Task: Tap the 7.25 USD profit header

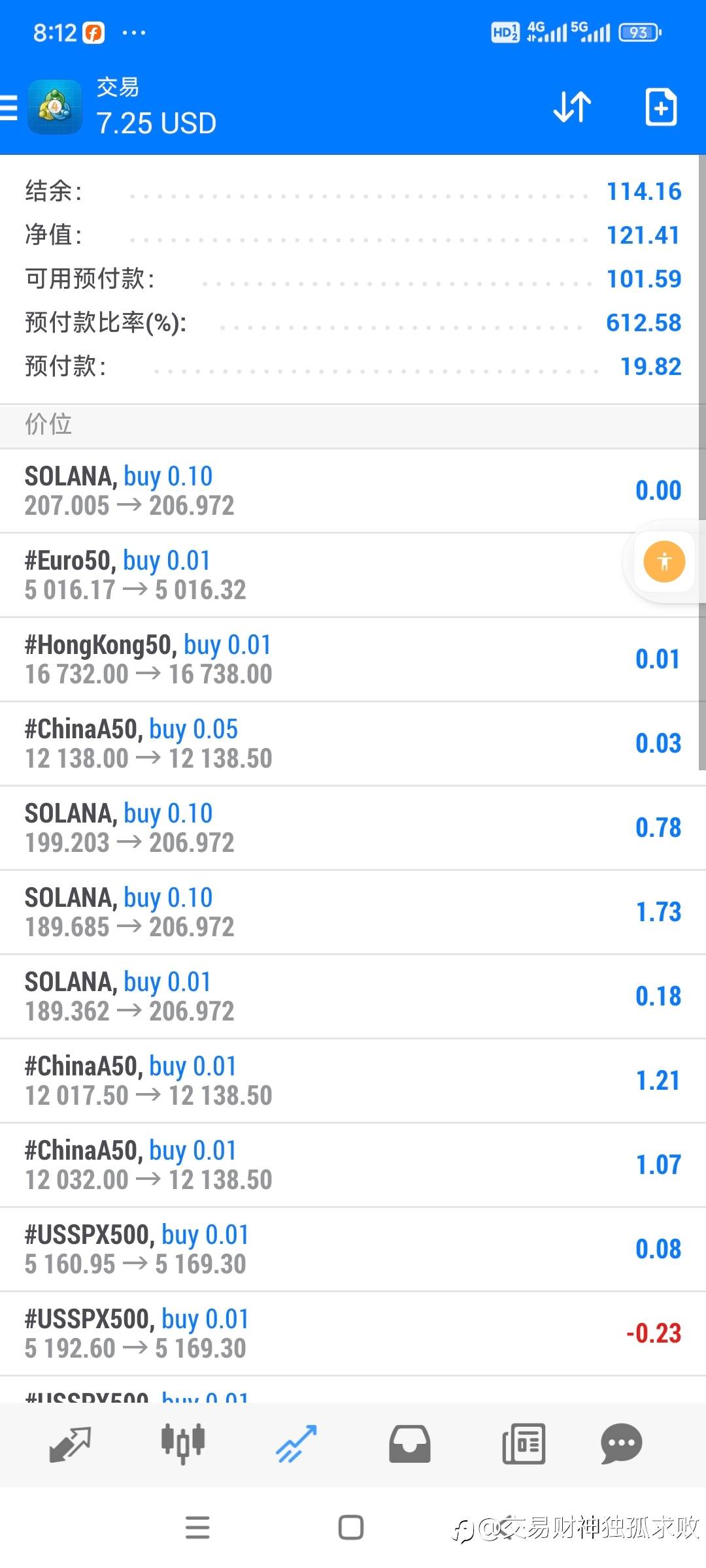Action: [x=156, y=123]
